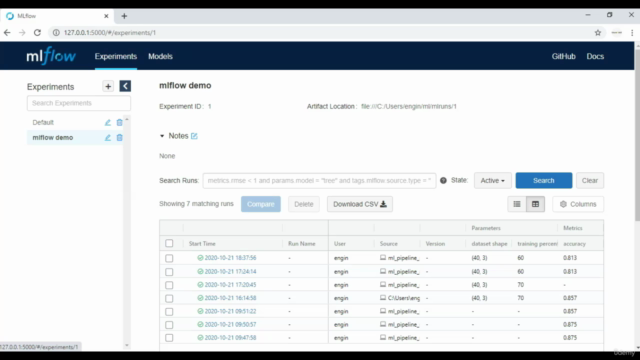Bookmark this page with the star icon
The width and height of the screenshot is (640, 360).
(598, 33)
